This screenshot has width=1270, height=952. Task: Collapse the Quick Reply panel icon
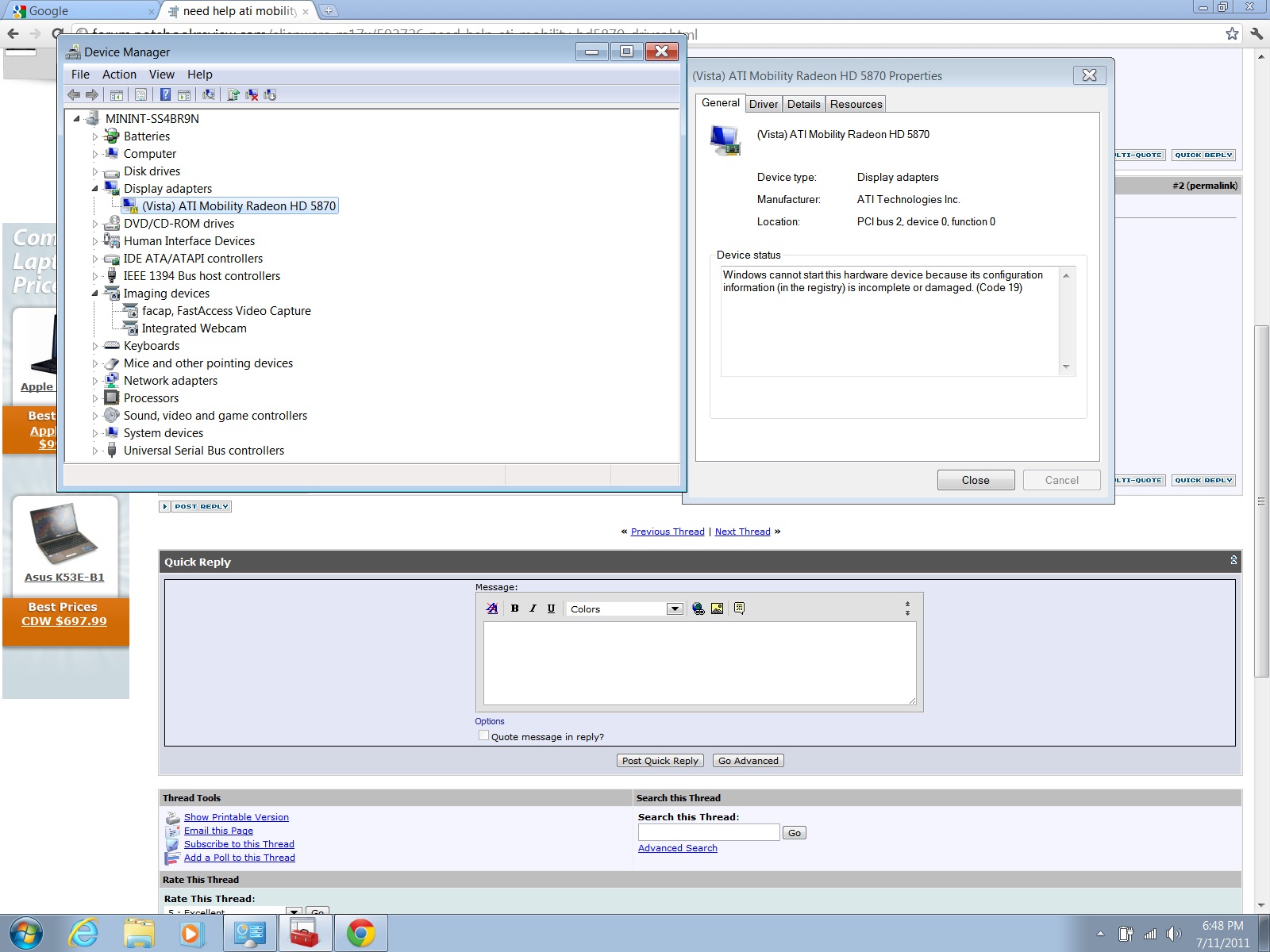tap(1233, 560)
